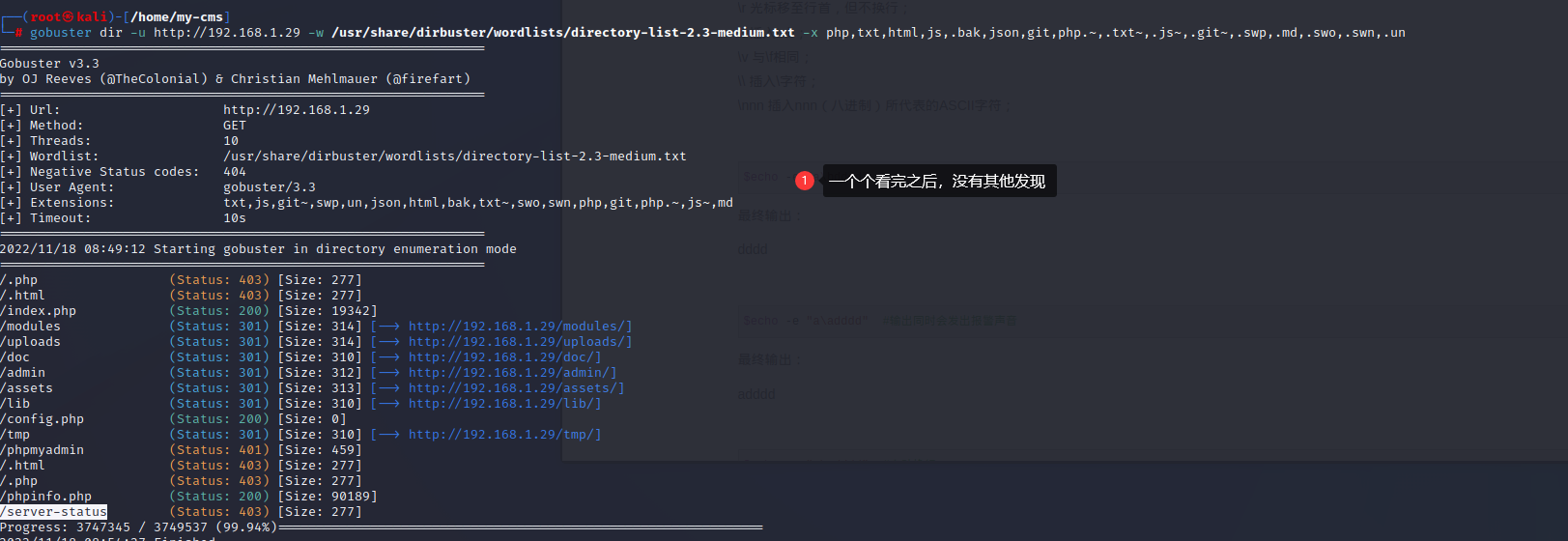The width and height of the screenshot is (1568, 541).
Task: Open the http://192.168.1.29/admin/ redirect link
Action: 508,373
